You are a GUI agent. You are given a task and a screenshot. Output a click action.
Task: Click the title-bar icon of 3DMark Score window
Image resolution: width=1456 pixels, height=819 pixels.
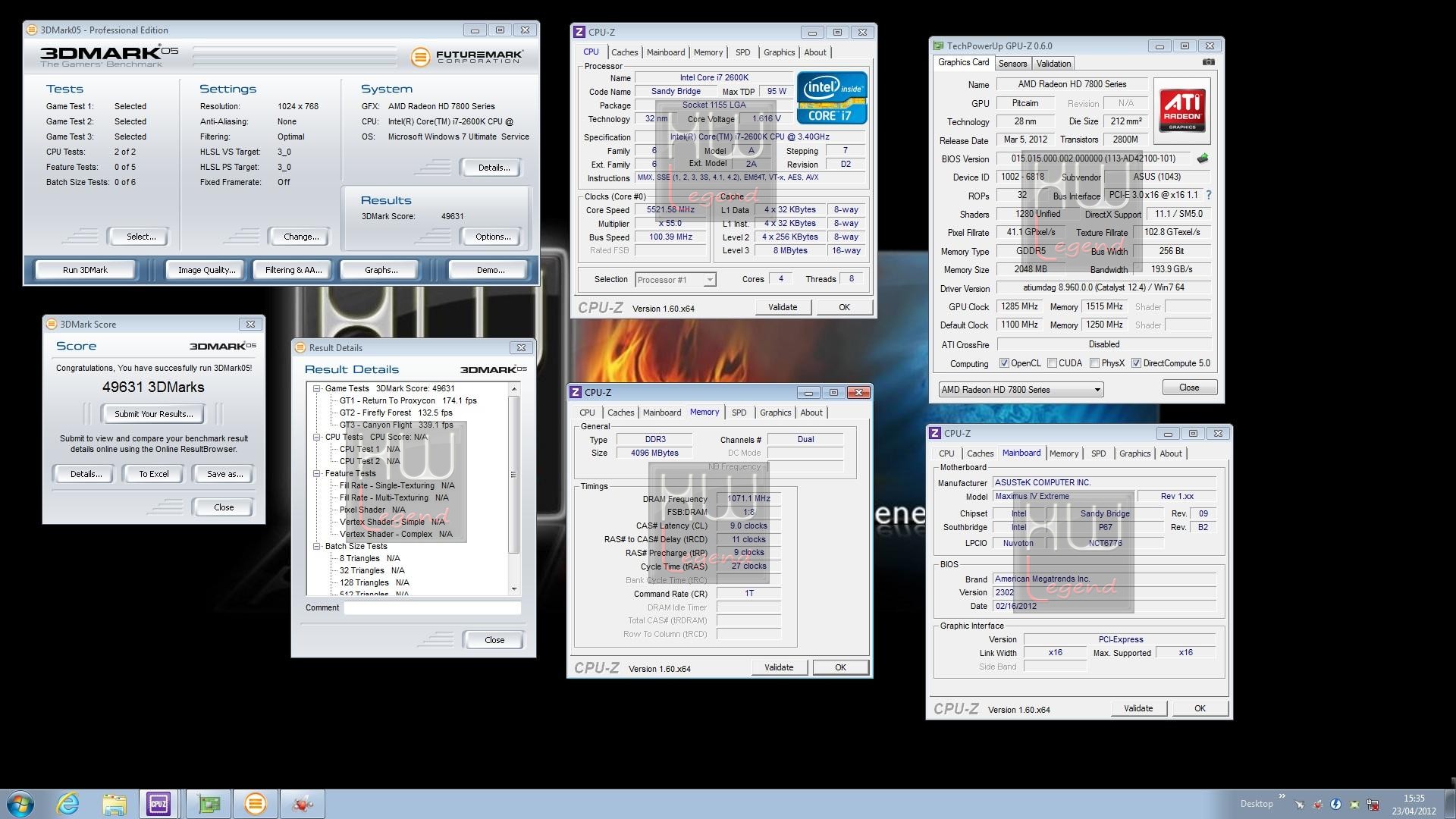tap(52, 324)
